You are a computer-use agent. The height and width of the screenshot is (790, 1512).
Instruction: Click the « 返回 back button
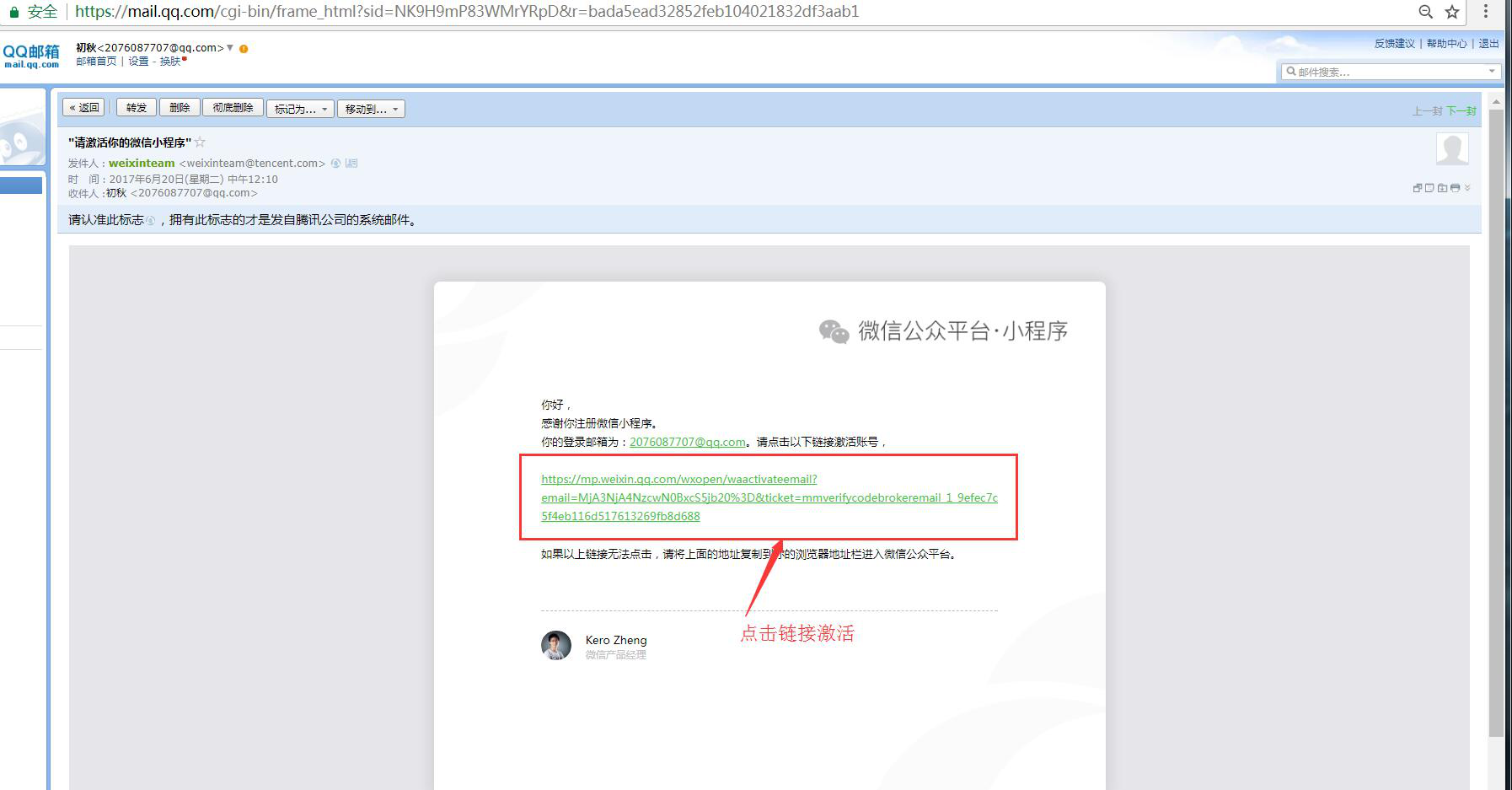(x=83, y=108)
